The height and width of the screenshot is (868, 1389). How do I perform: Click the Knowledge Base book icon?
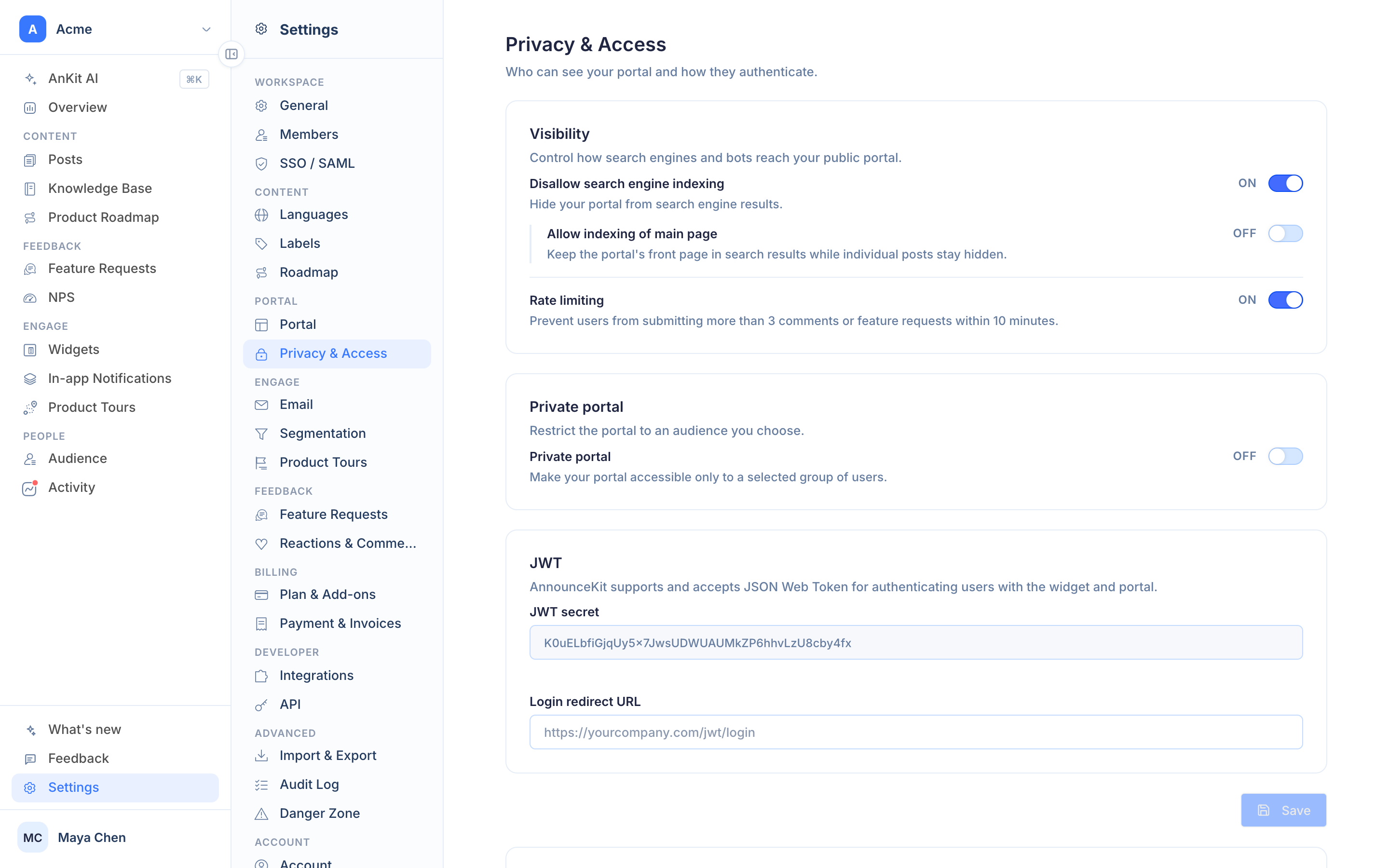click(x=30, y=189)
